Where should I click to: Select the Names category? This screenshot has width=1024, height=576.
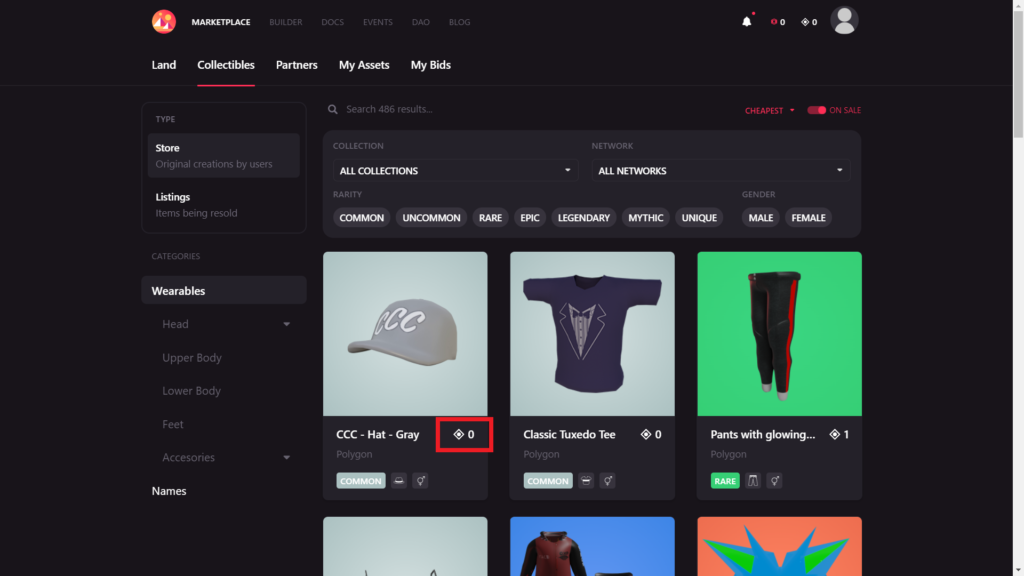[169, 491]
